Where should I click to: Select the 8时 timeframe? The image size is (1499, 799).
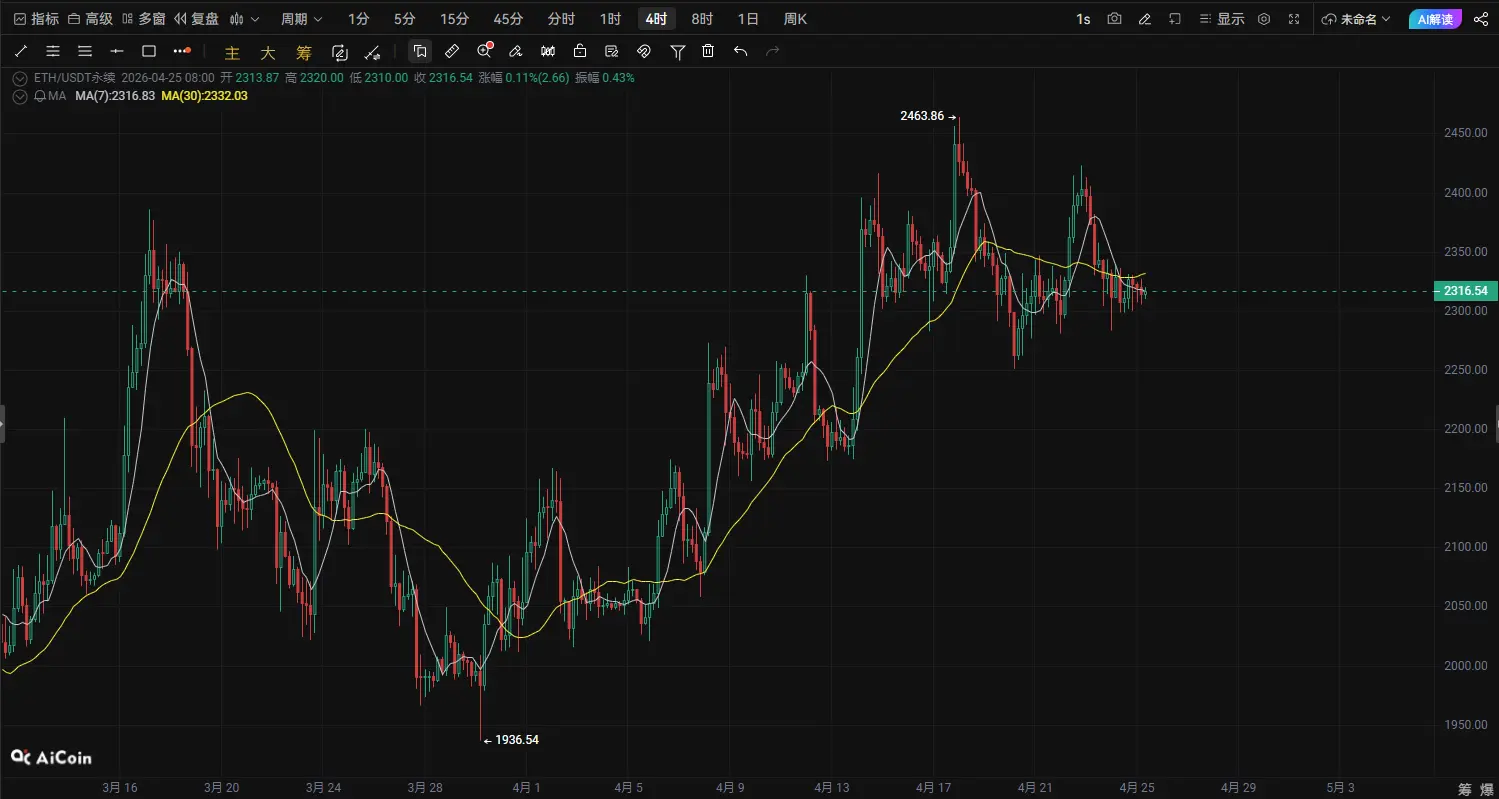tap(702, 19)
